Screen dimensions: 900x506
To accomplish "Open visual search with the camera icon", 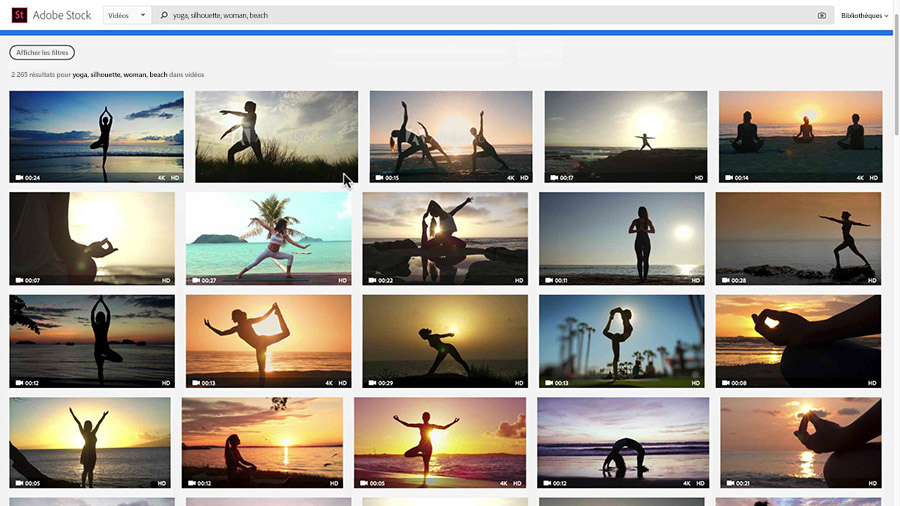I will coord(822,15).
